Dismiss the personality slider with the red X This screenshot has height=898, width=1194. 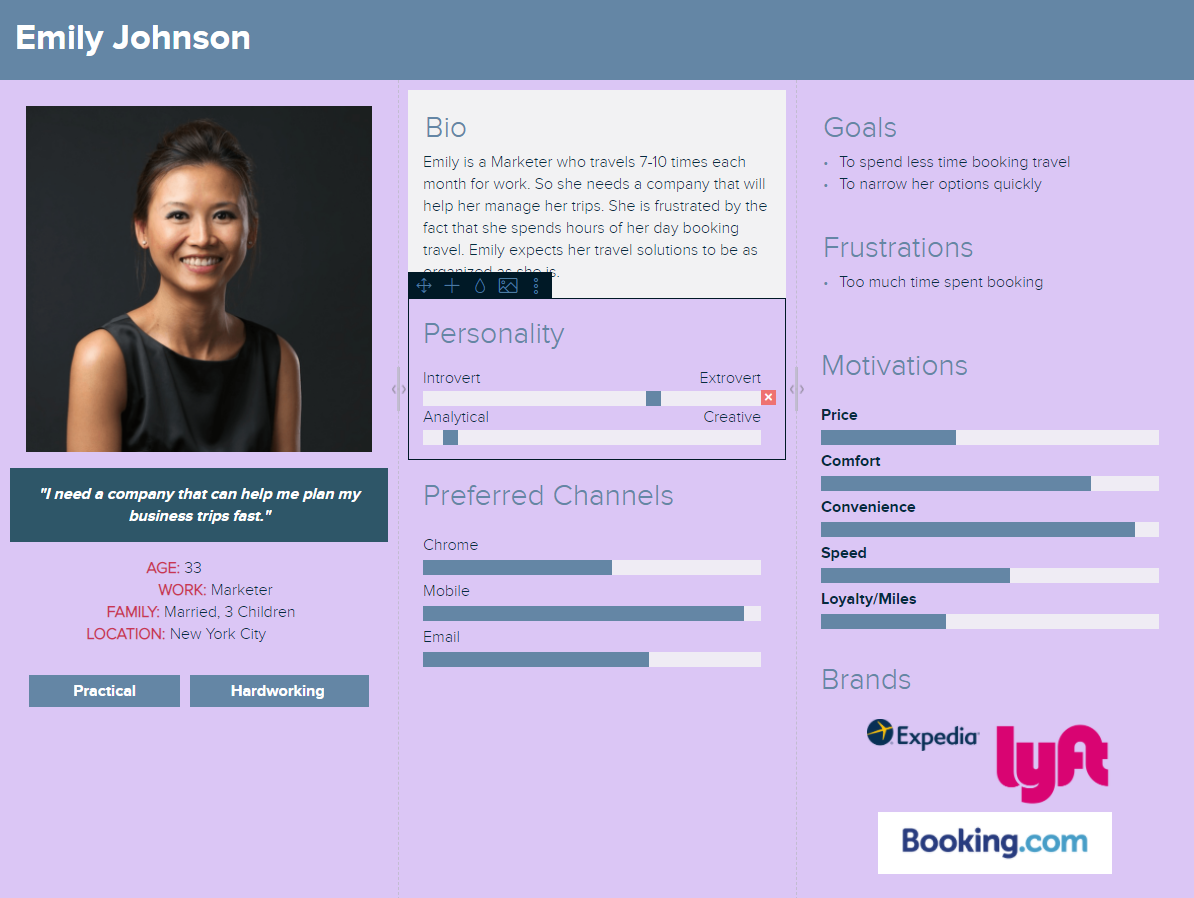pyautogui.click(x=768, y=397)
